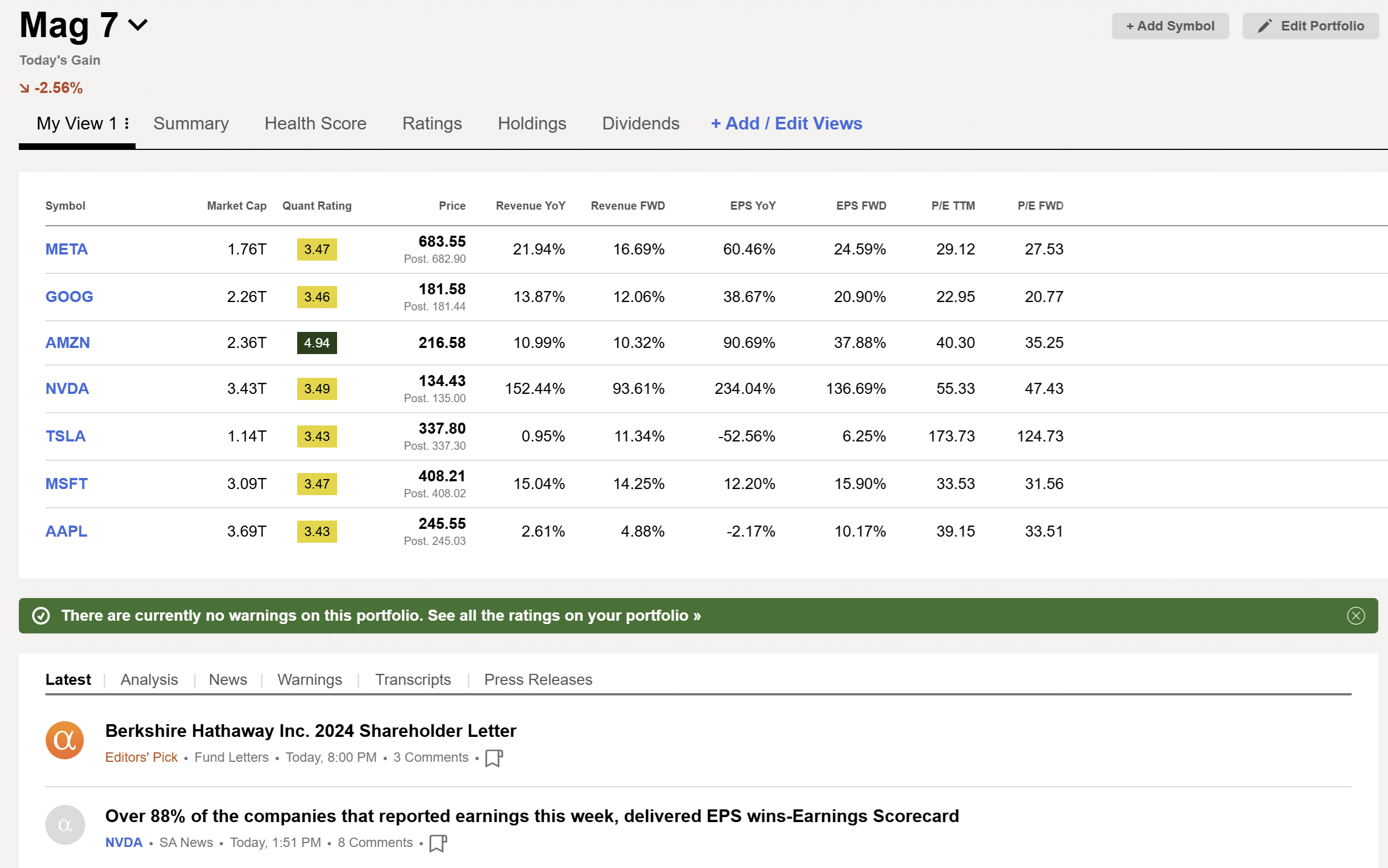Click the Editors' Pick label

coord(141,757)
